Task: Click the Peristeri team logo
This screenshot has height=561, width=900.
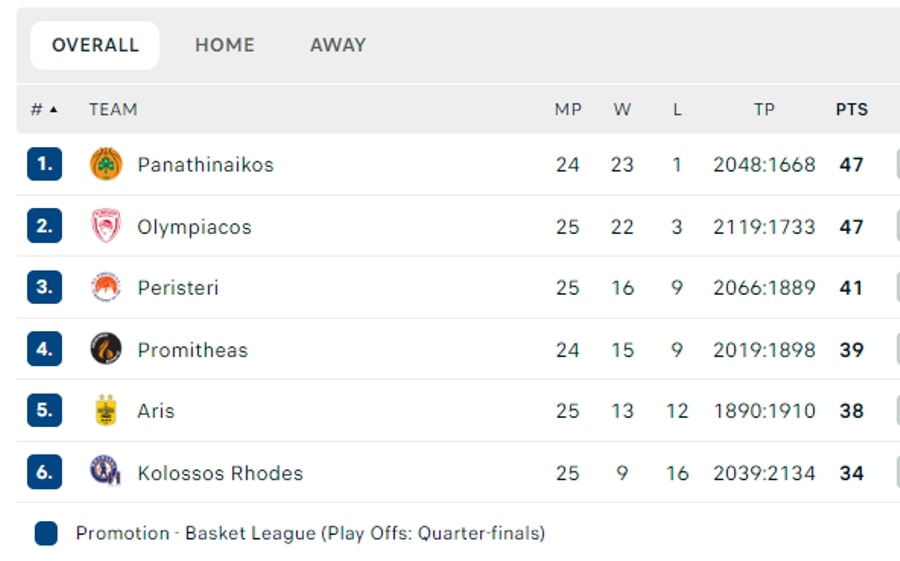Action: pyautogui.click(x=106, y=288)
